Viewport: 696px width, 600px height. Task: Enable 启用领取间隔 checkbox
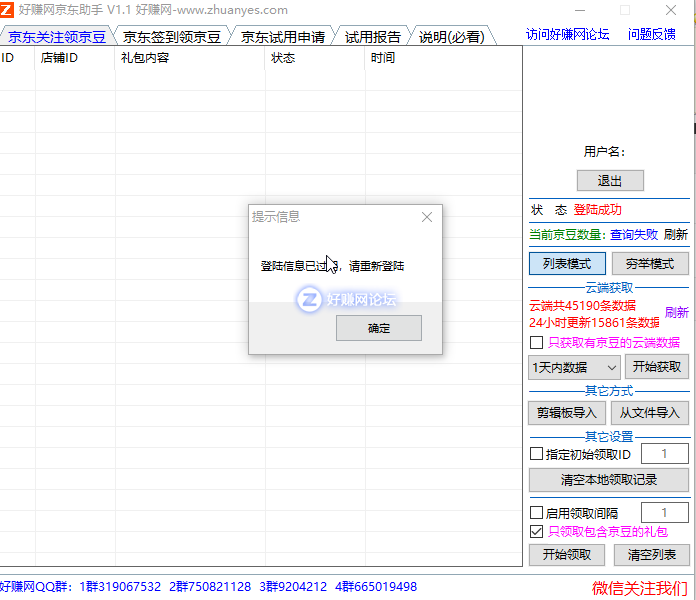[x=536, y=513]
